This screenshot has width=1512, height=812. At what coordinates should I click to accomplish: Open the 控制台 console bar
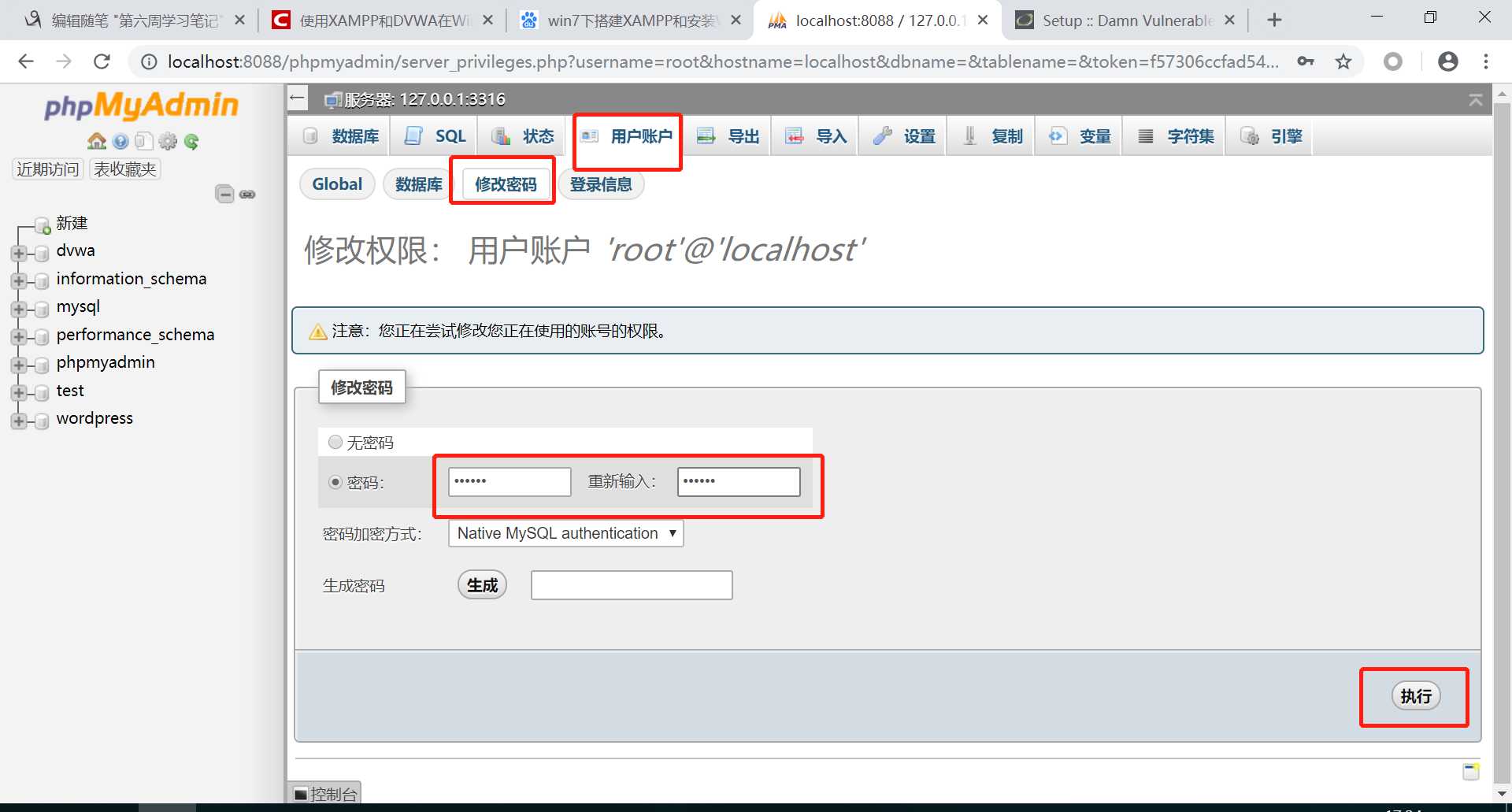pos(325,793)
